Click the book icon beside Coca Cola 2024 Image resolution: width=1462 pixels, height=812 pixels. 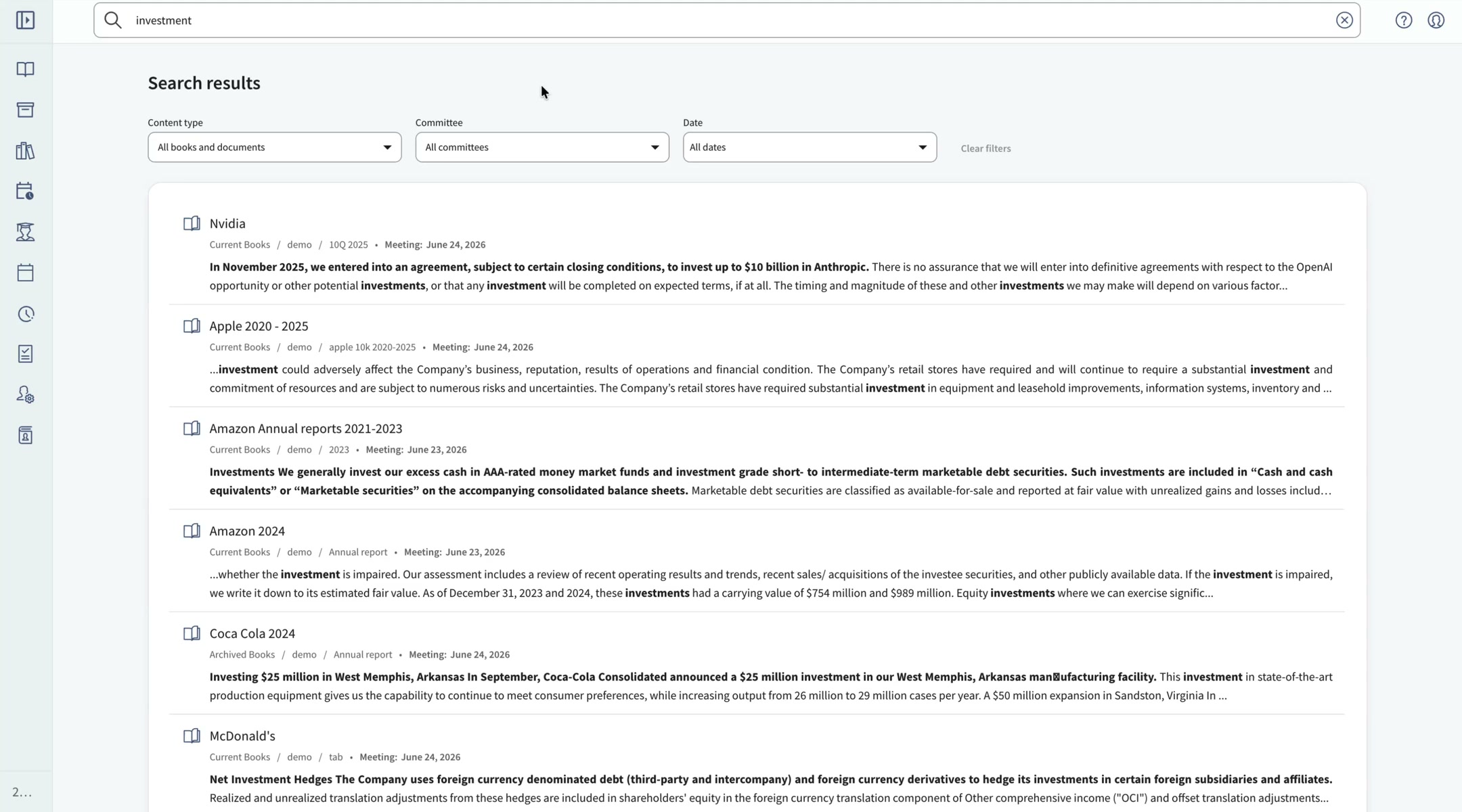point(192,633)
